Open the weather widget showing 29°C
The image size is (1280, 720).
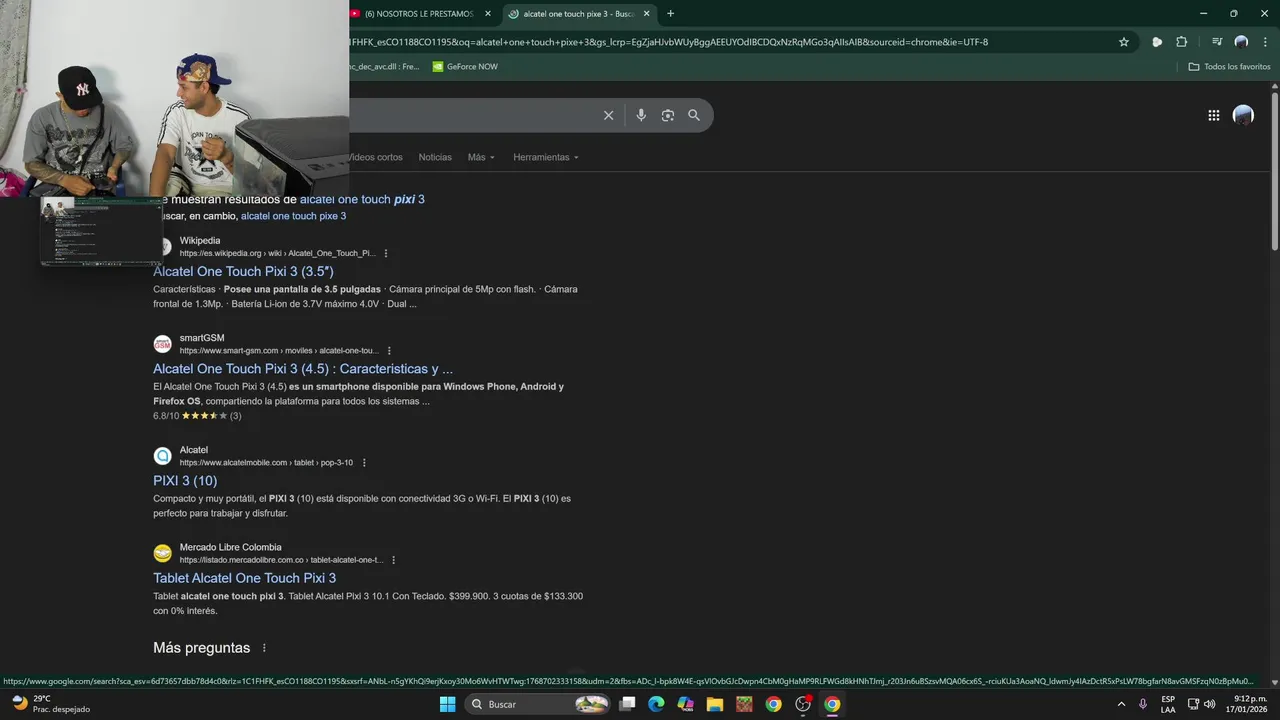[50, 704]
